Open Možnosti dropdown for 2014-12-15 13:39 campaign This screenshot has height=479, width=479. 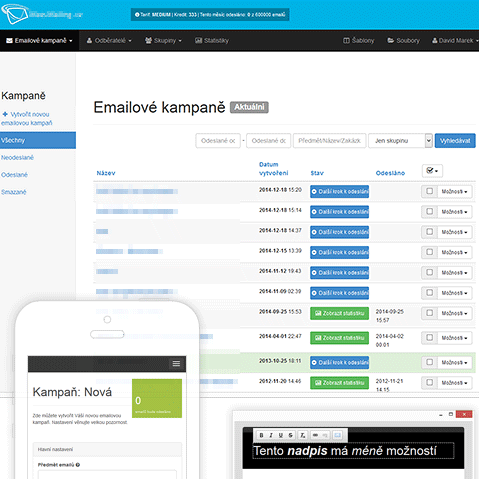455,252
